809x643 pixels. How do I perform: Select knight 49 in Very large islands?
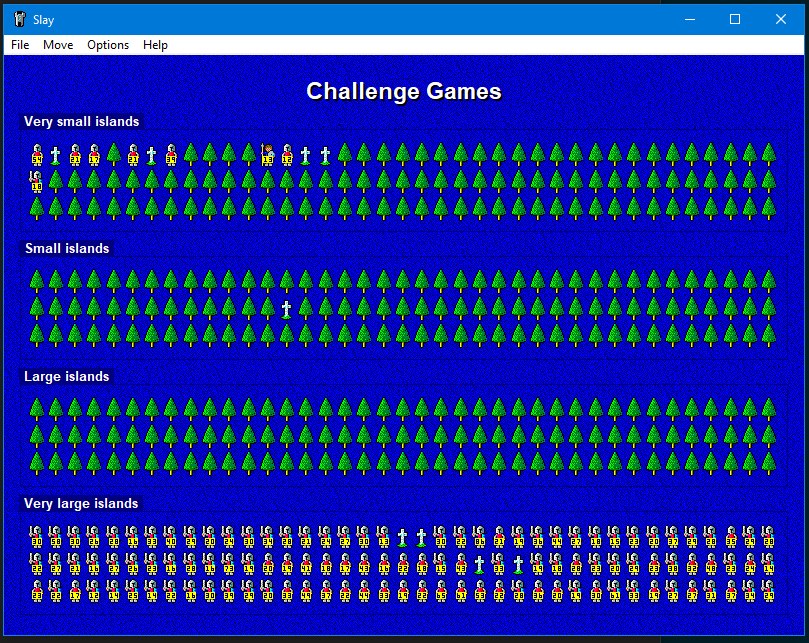(306, 591)
